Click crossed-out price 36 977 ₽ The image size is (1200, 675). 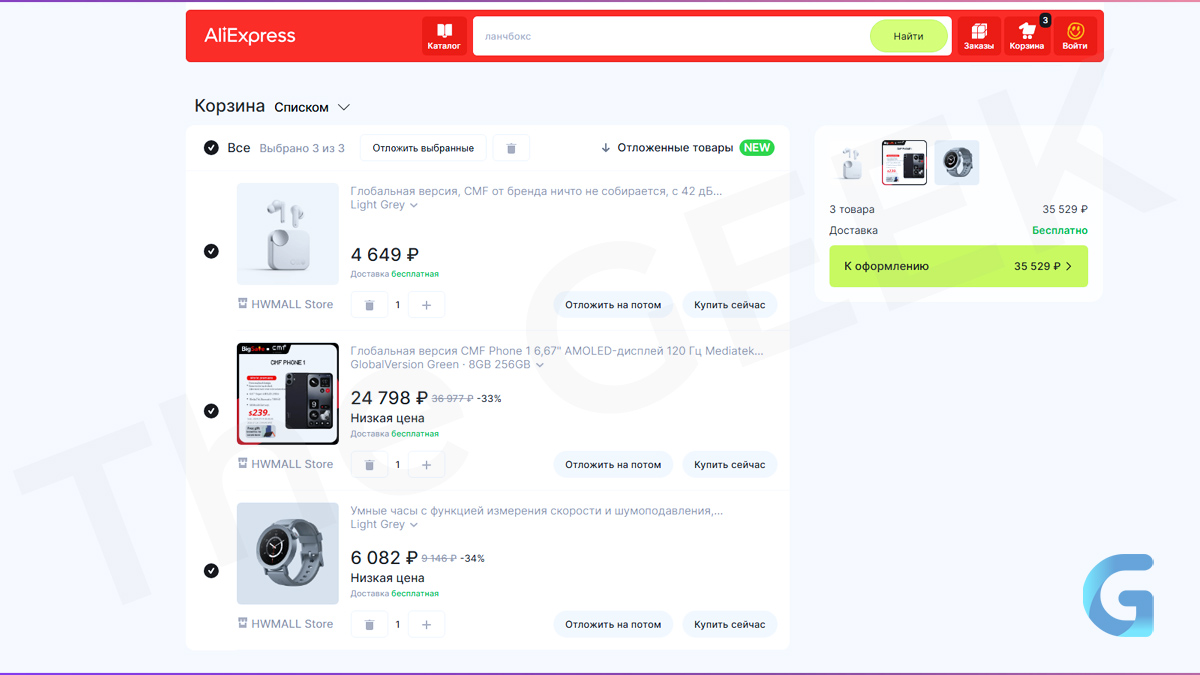pos(452,399)
